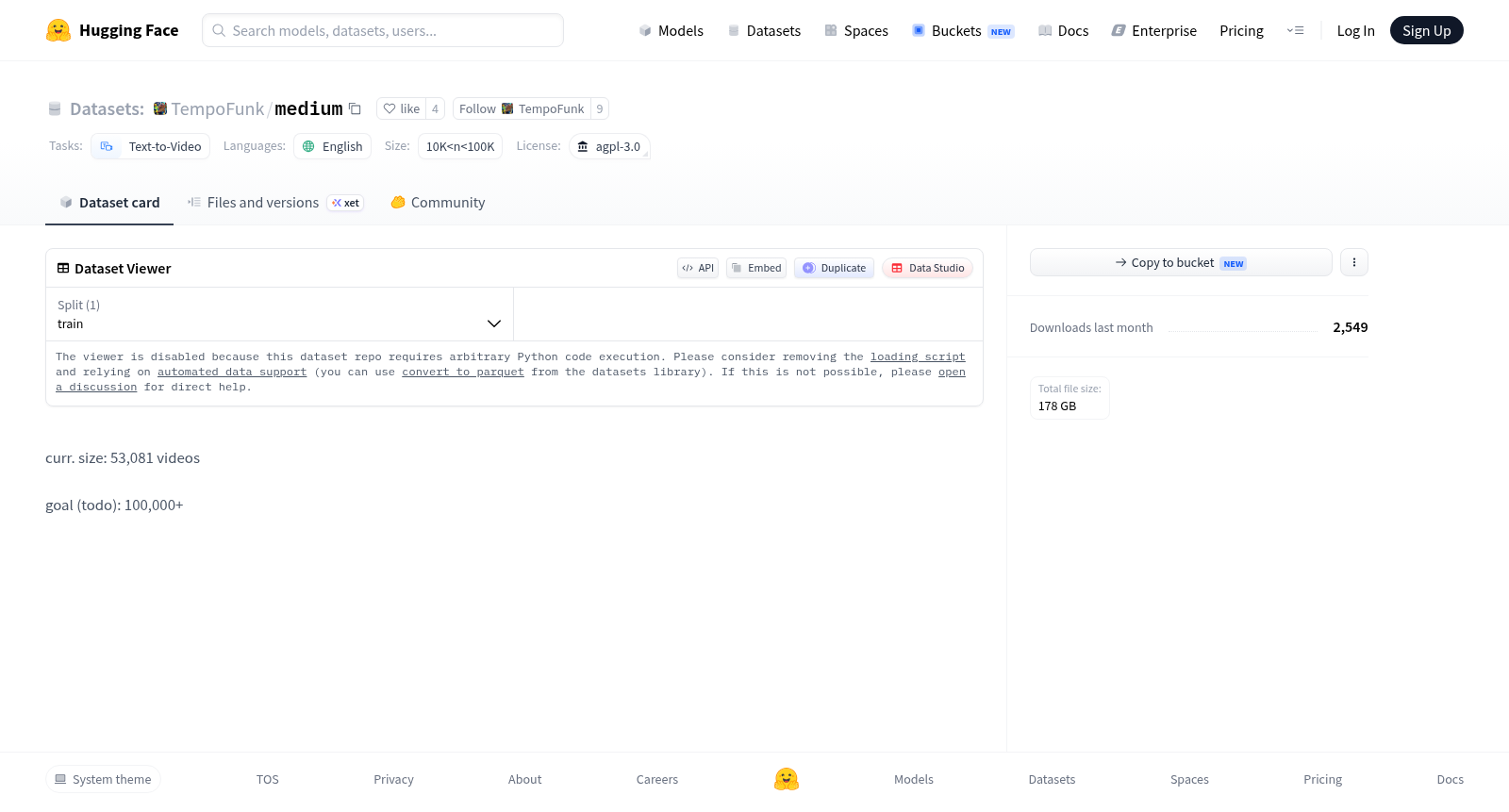Screen dimensions: 1509x812
Task: Click the Dataset Viewer heading
Action: (123, 269)
